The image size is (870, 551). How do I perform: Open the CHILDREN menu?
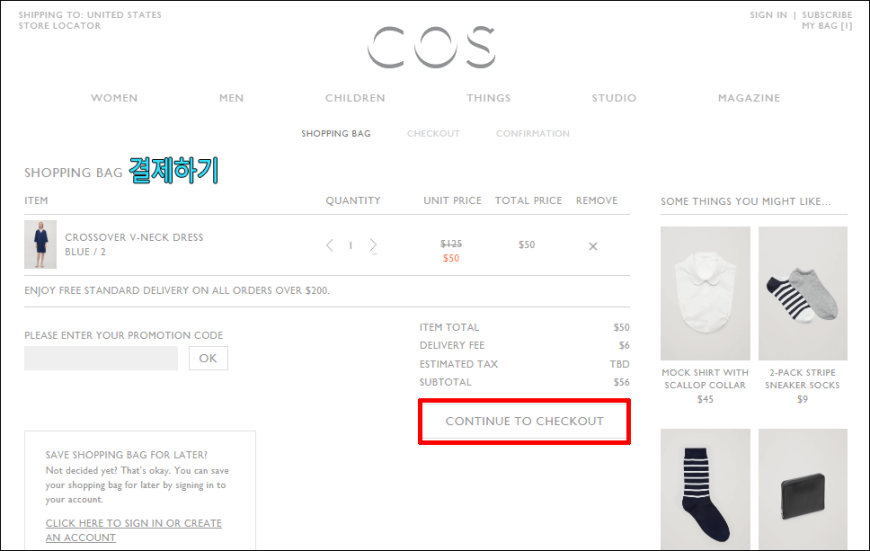(355, 98)
